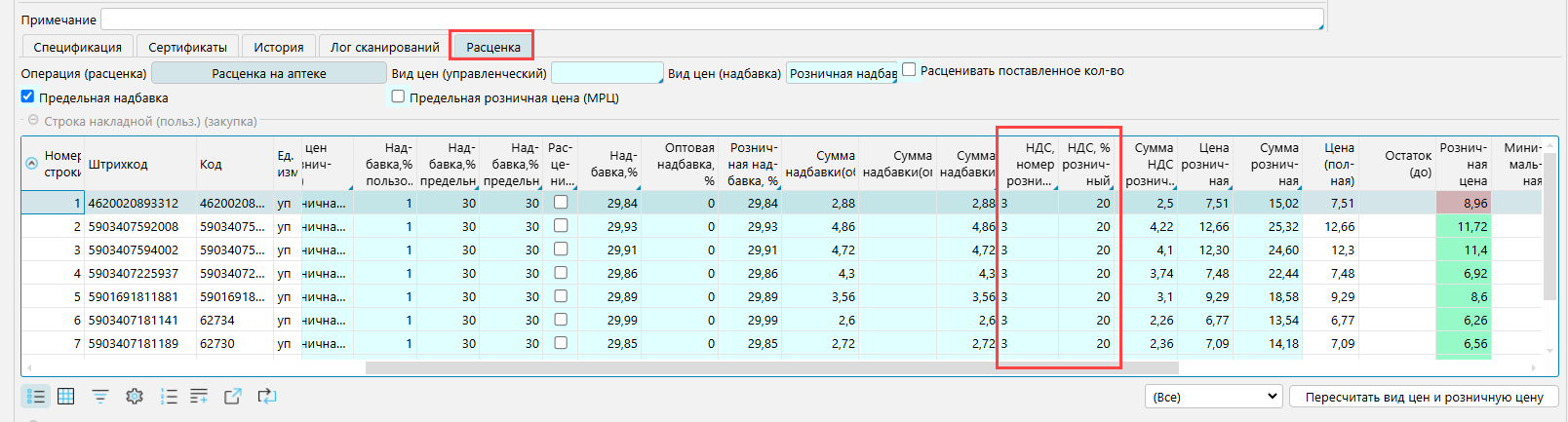This screenshot has height=422, width=1568.
Task: Enable Предельная розничная цена (МРЦ) checkbox
Action: 398,96
